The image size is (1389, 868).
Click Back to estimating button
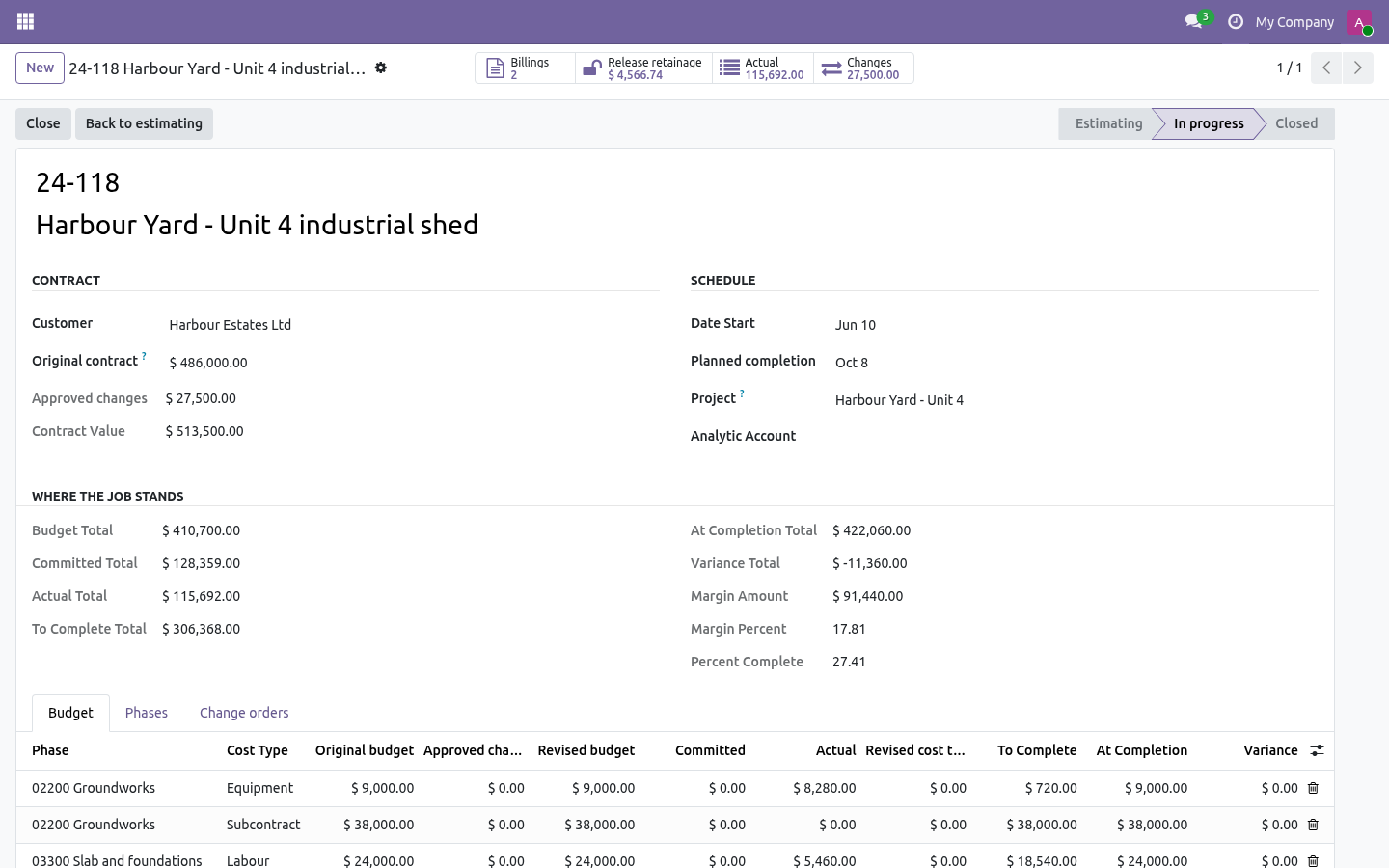(x=144, y=123)
